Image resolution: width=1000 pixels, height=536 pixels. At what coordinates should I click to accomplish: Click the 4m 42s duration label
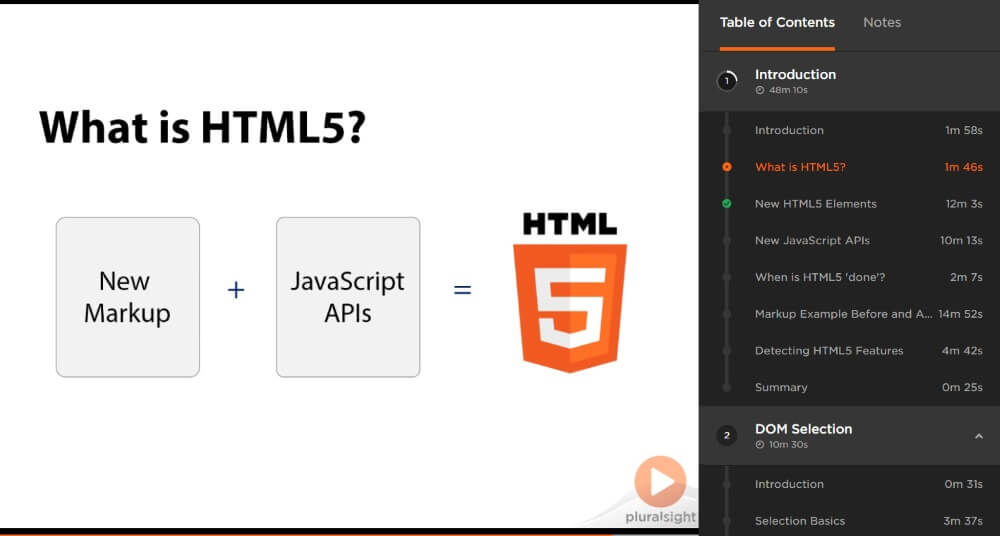tap(962, 351)
